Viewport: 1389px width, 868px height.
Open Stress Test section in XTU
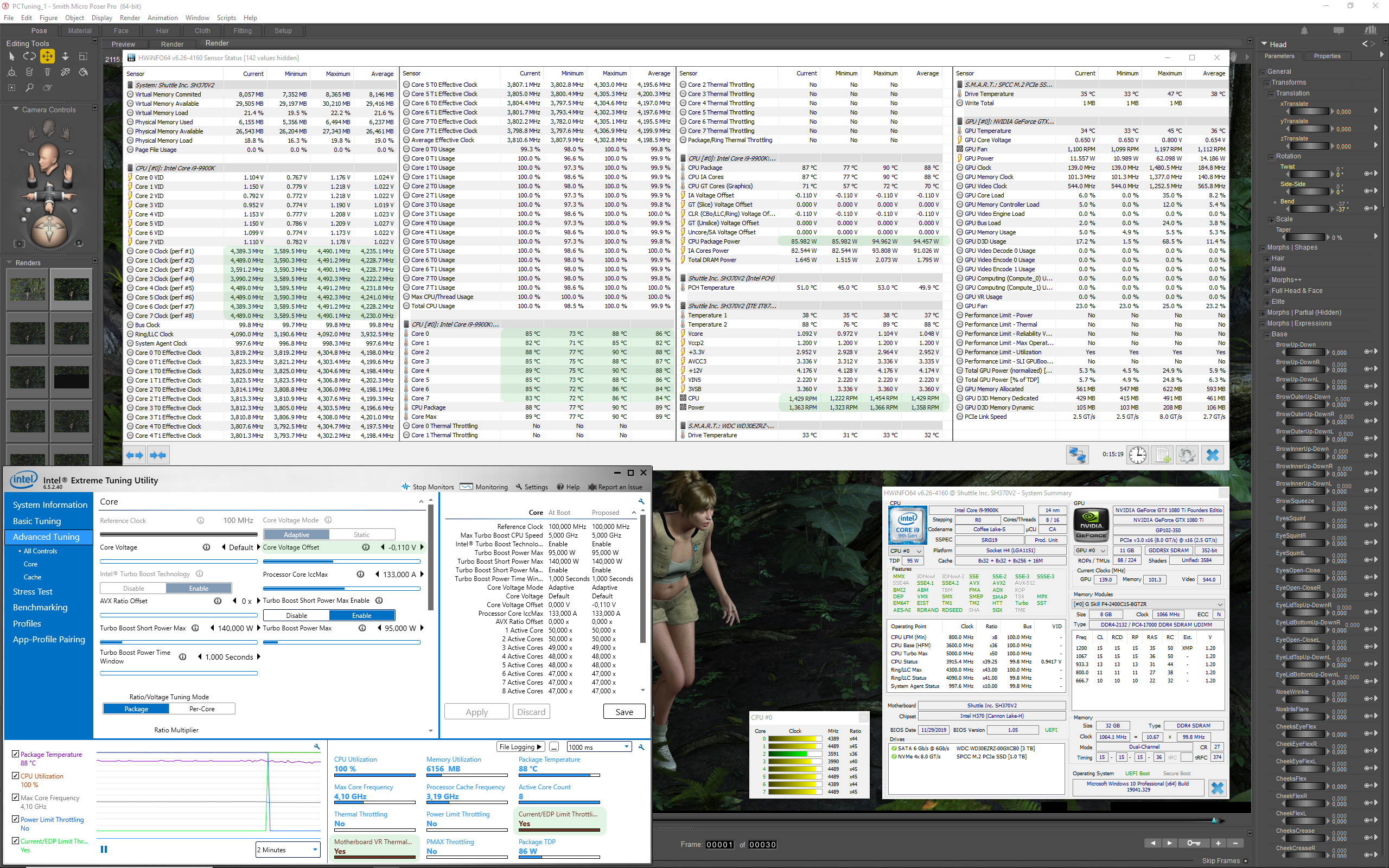tap(33, 591)
